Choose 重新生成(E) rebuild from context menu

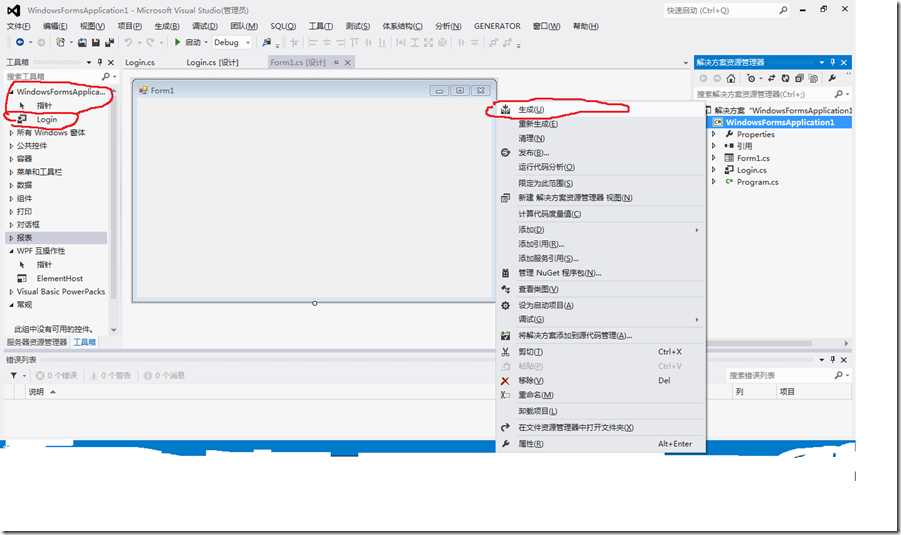pyautogui.click(x=600, y=124)
